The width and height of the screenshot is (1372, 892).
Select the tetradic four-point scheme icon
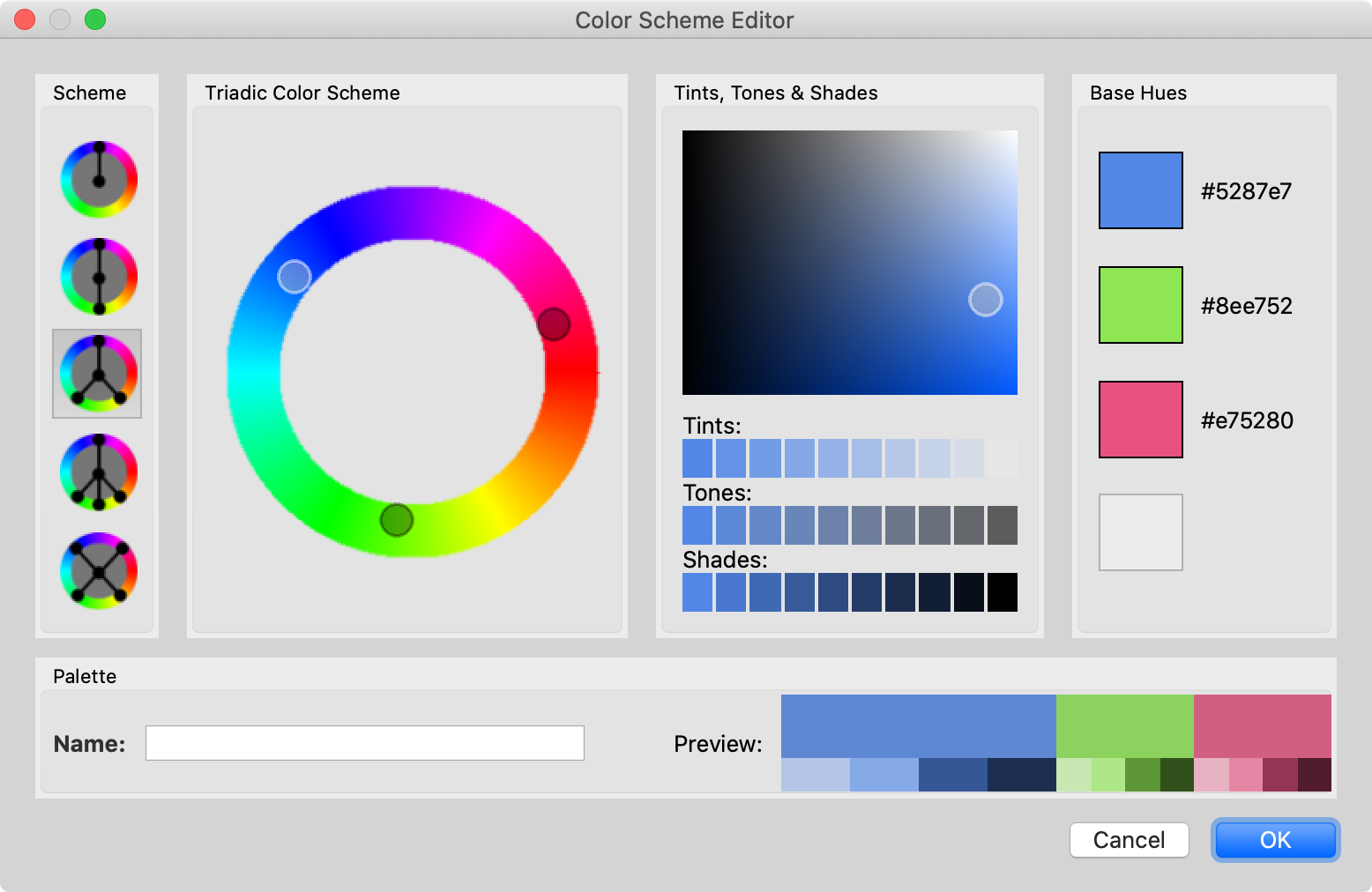tap(99, 472)
